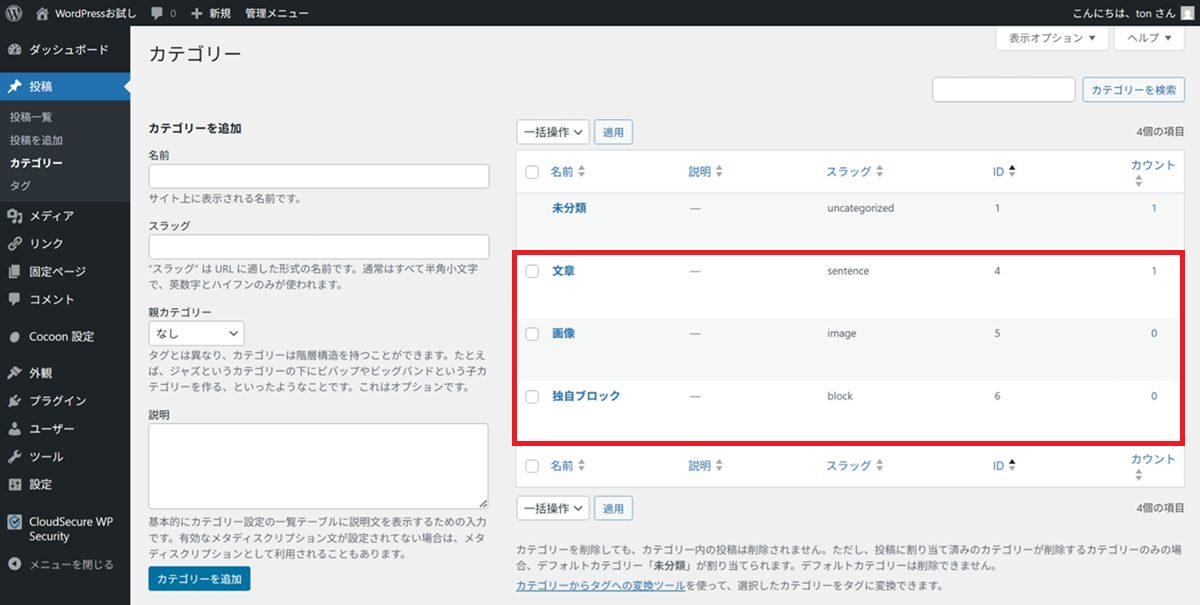Open the メディア sidebar menu
The image size is (1200, 605).
pos(50,216)
